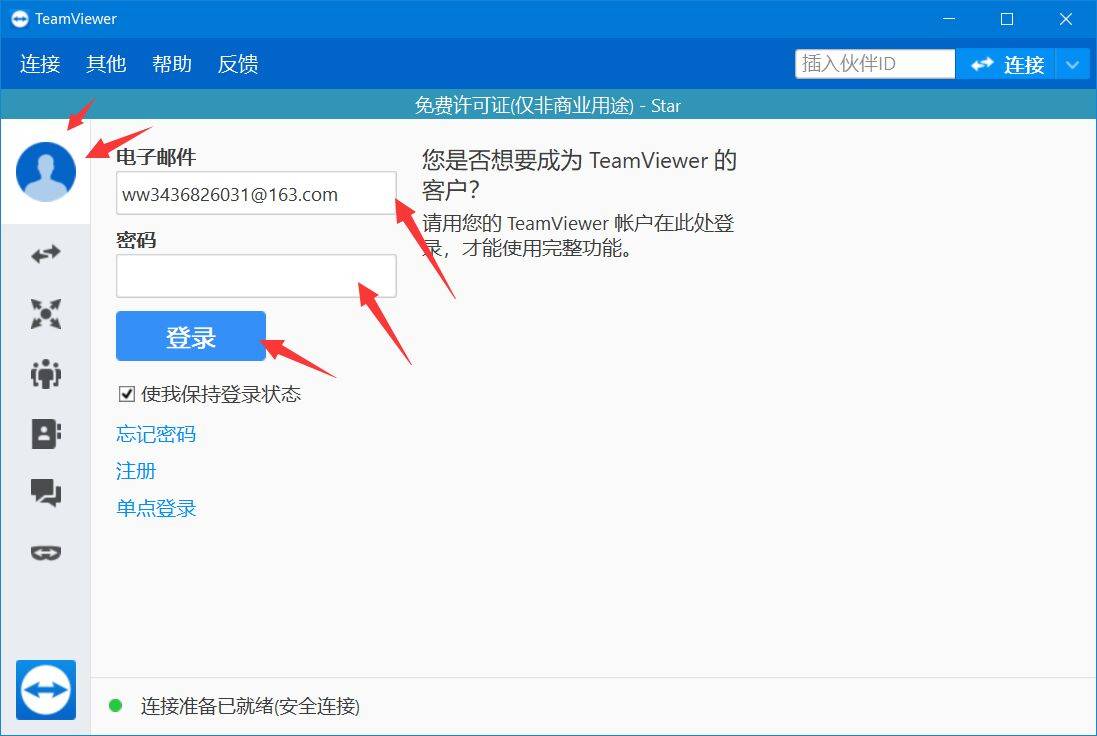
Task: Click the heading 您是否想要成为 TeamViewer 的客户
Action: 579,175
